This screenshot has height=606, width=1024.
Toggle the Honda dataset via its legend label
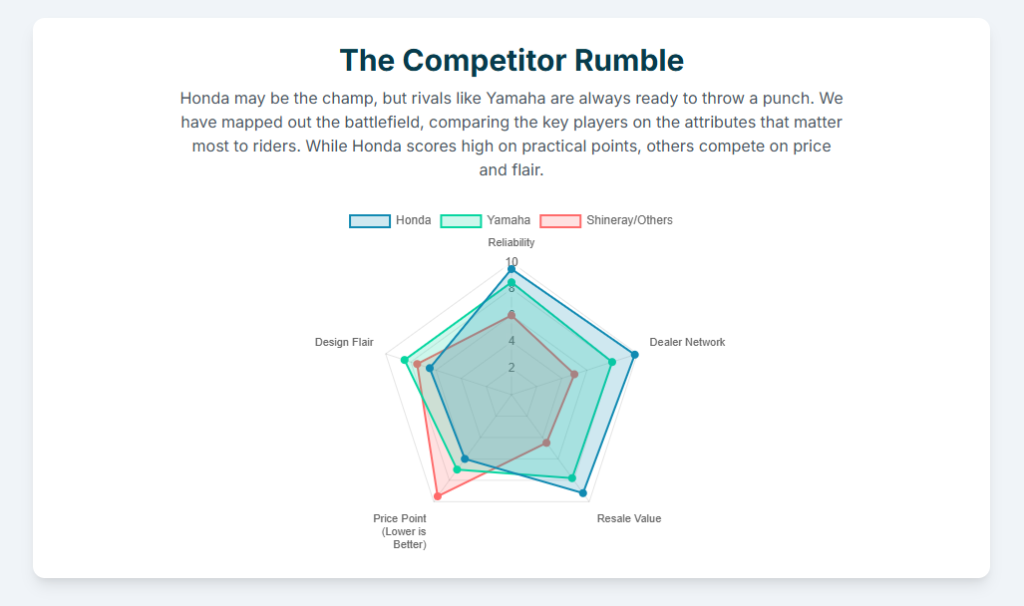(x=413, y=220)
